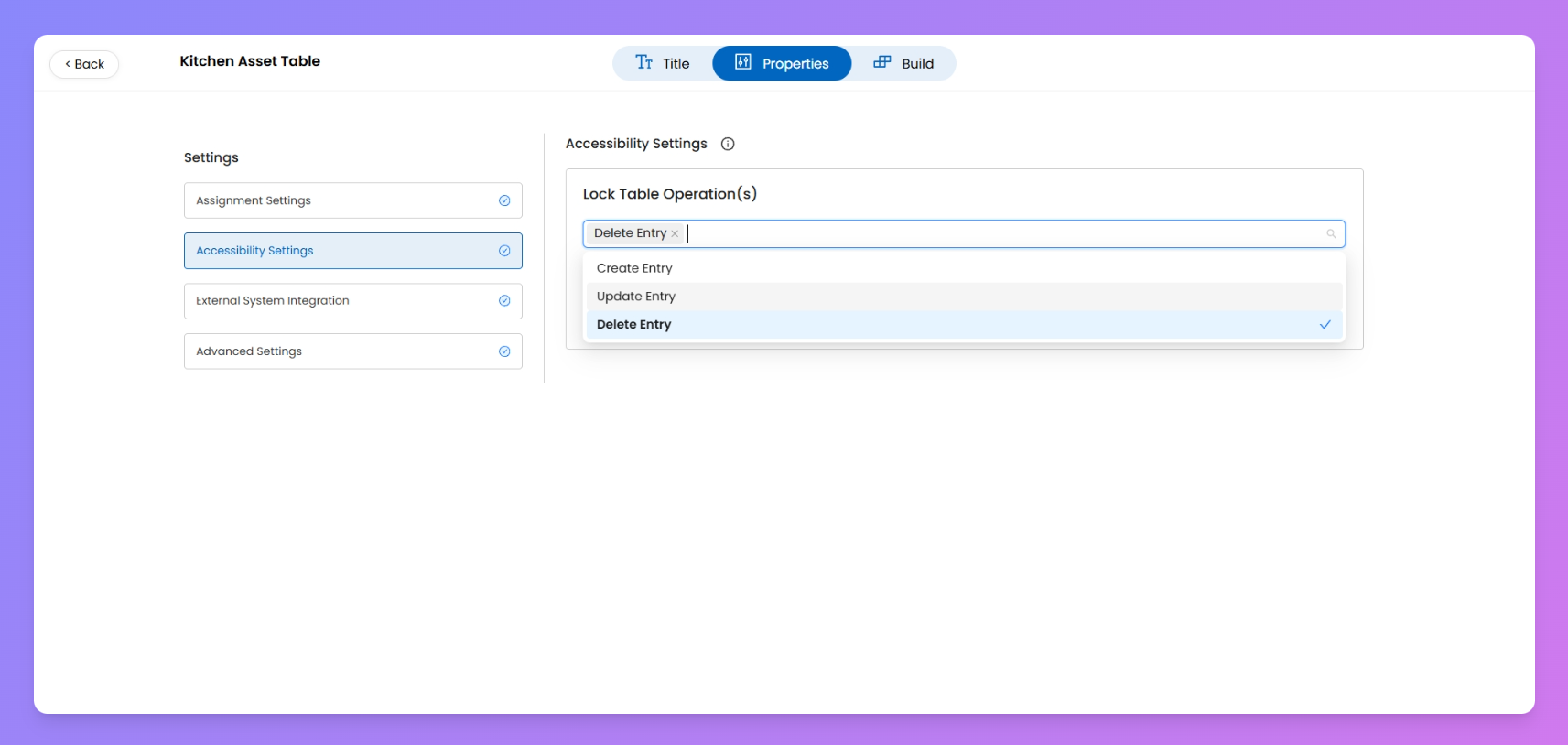Remove the Delete Entry tag with its x

(x=675, y=234)
